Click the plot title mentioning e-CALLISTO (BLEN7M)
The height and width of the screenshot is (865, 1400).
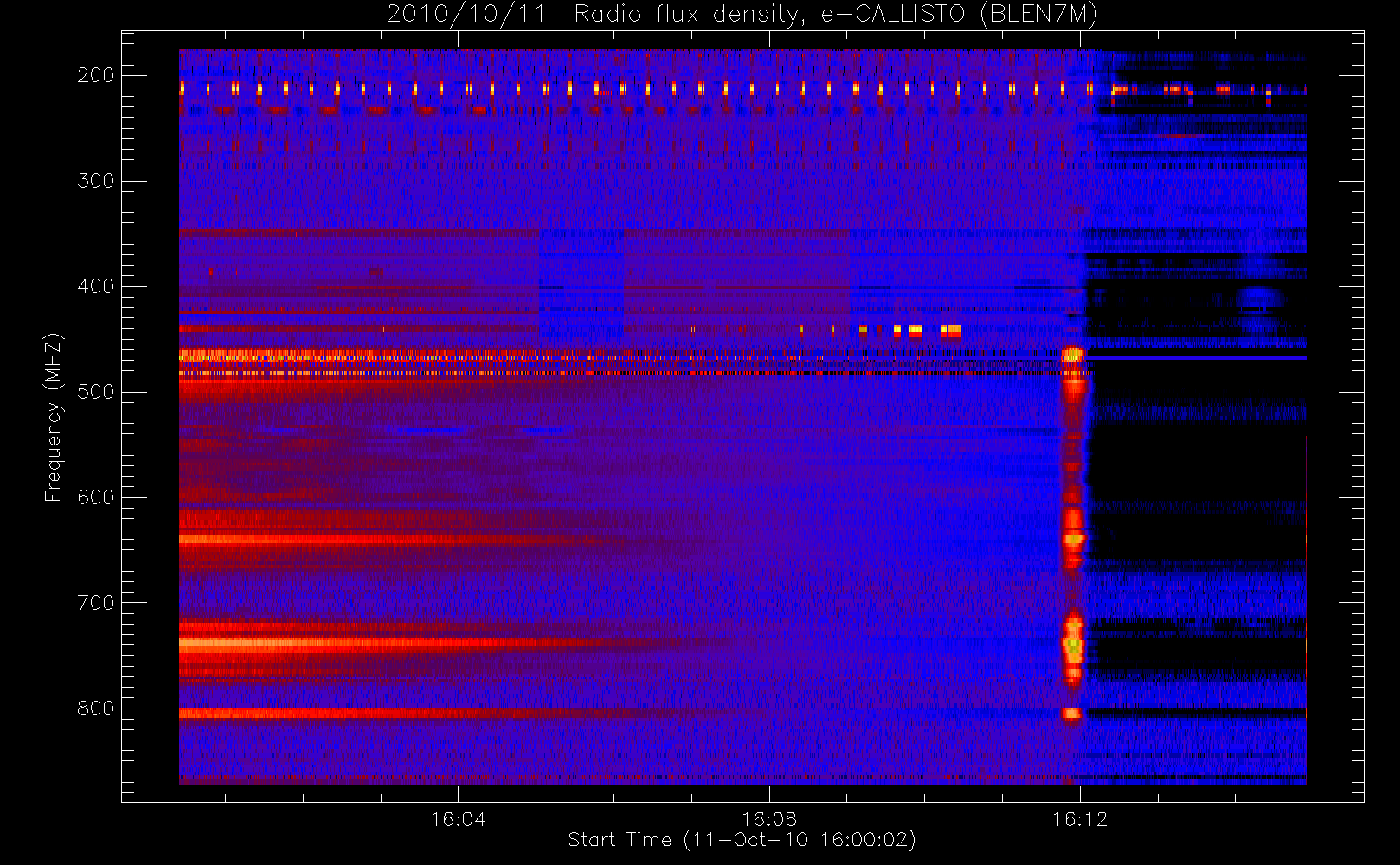[742, 15]
